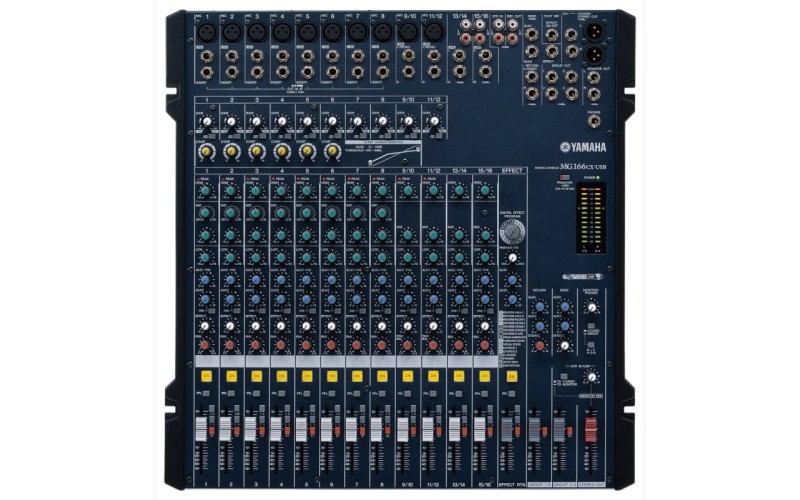This screenshot has width=800, height=500.
Task: Click the FOOT SW effect on/off jack
Action: tap(552, 35)
